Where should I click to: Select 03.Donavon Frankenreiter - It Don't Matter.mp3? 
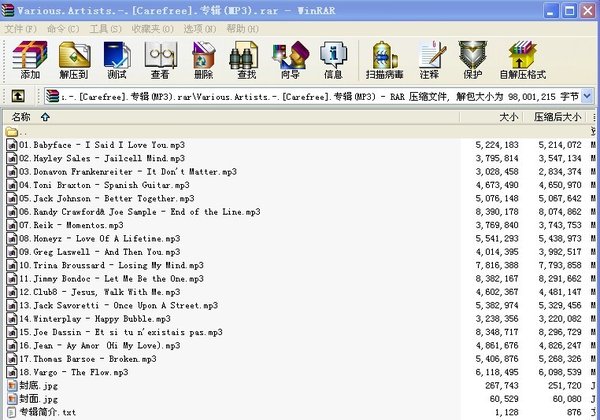[x=128, y=172]
